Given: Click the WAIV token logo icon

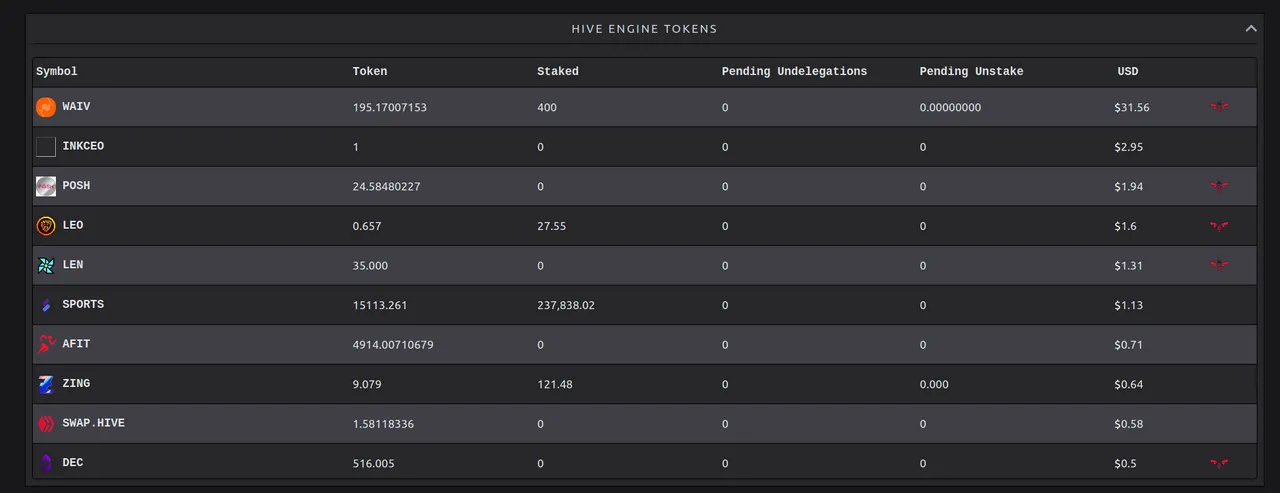Looking at the screenshot, I should tap(46, 107).
